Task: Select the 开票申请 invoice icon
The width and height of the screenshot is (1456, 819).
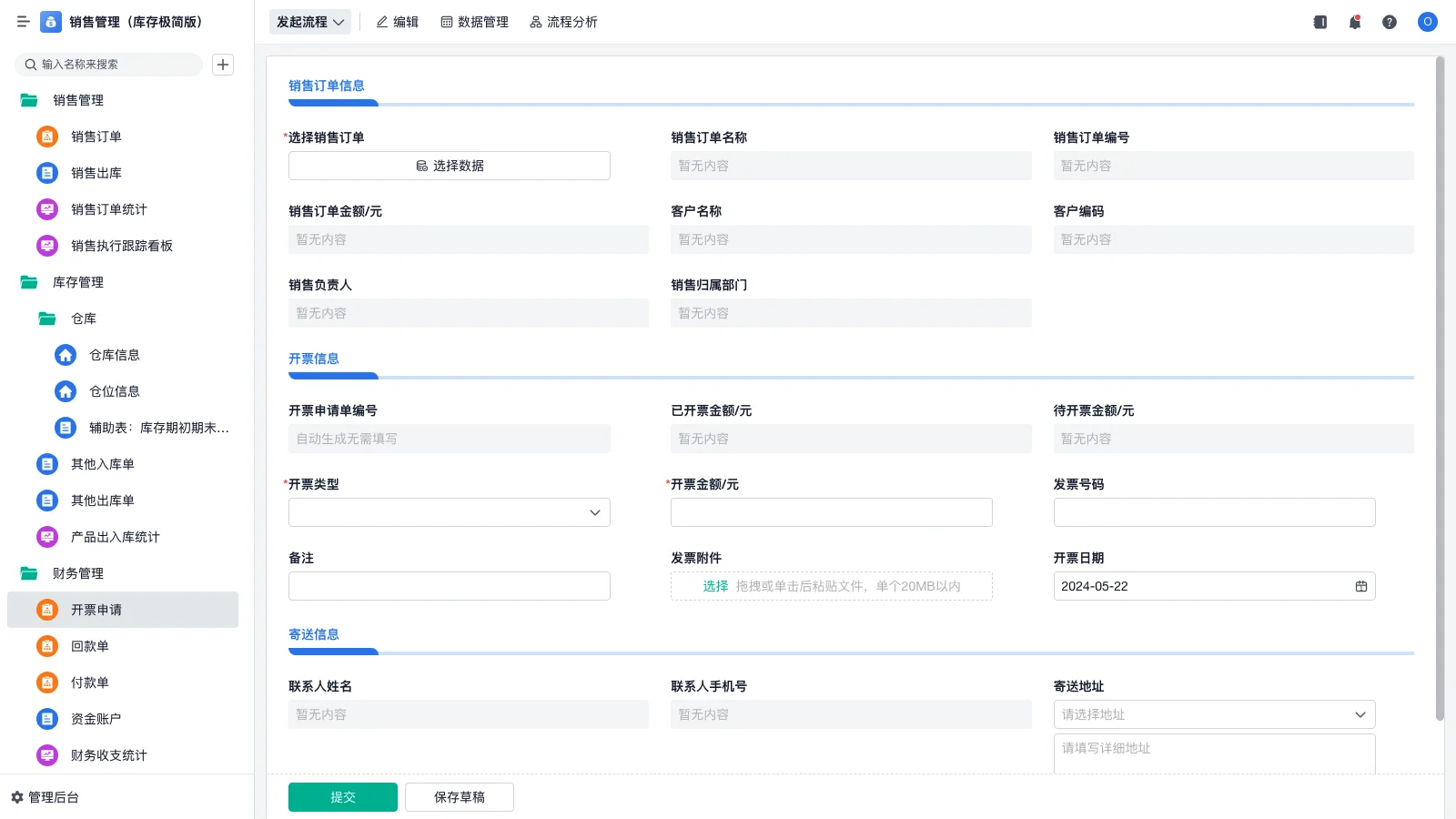Action: click(x=46, y=610)
